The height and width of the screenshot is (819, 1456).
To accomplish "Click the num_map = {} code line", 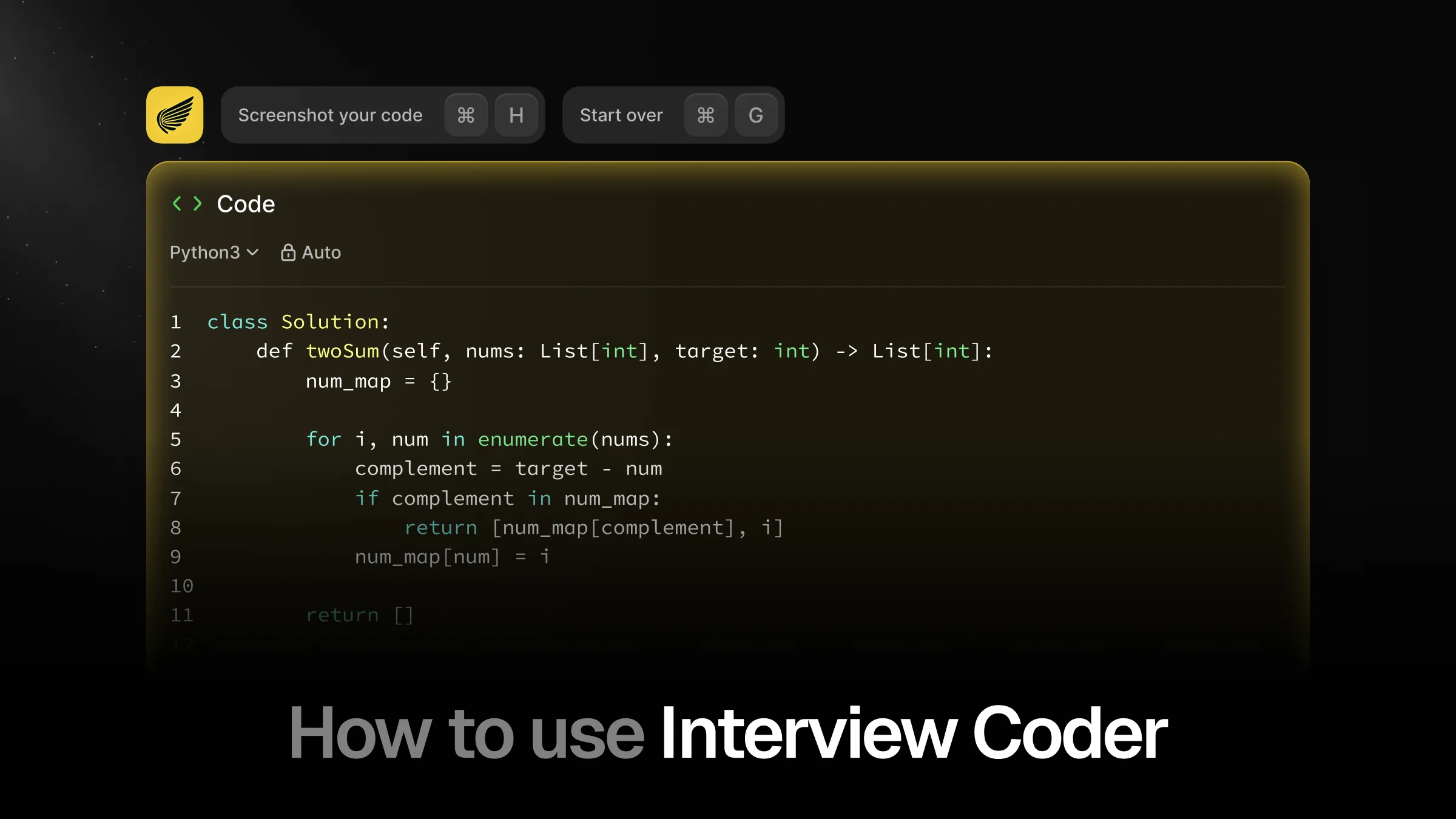I will (x=378, y=381).
